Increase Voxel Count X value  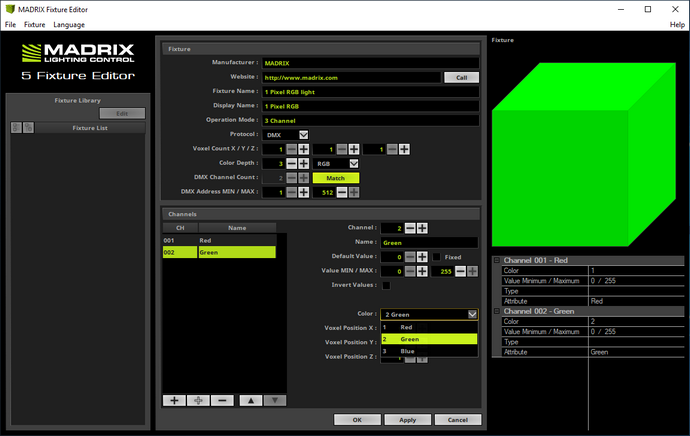(304, 149)
